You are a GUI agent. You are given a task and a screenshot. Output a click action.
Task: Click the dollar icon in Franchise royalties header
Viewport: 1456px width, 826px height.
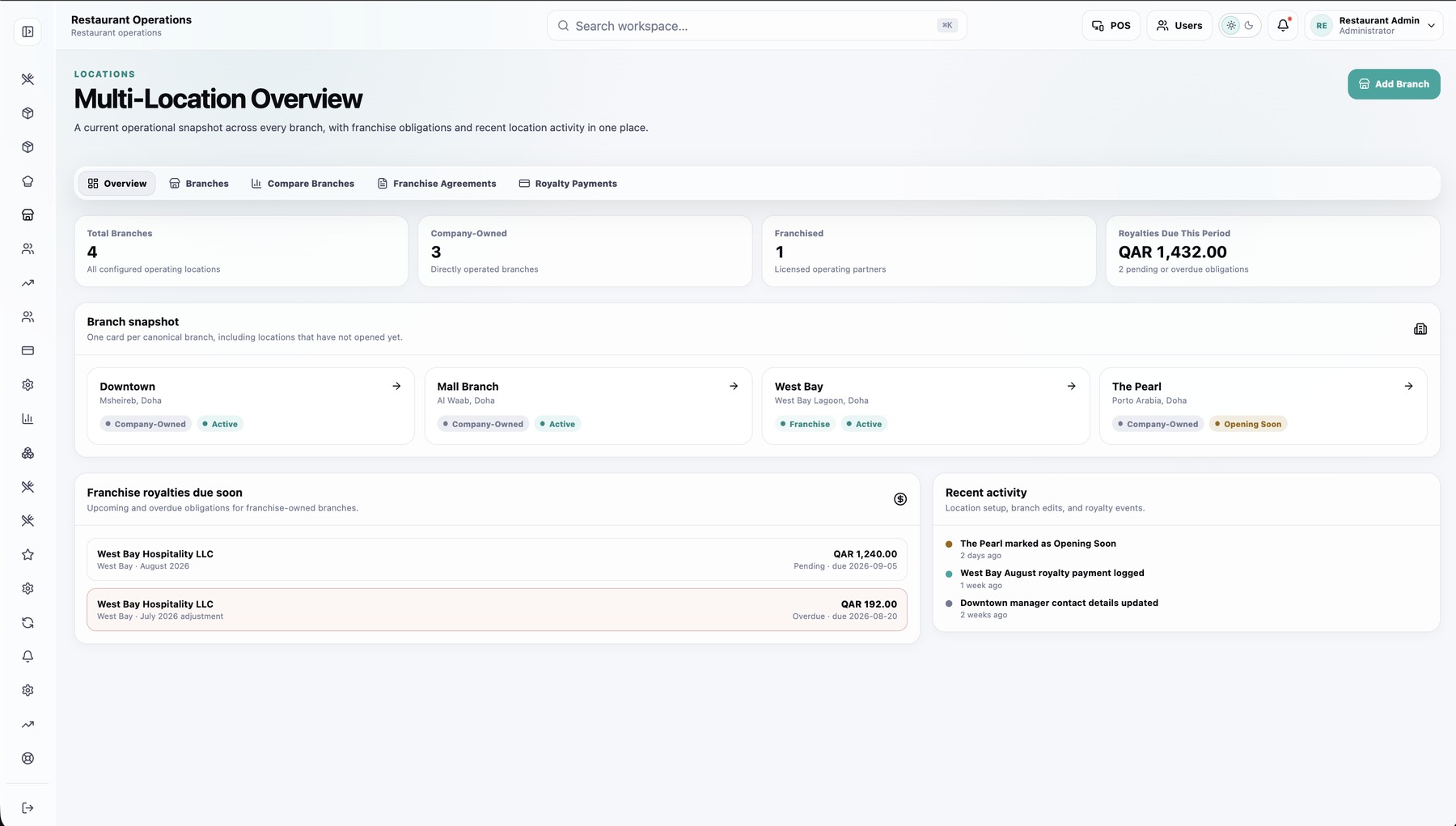tap(900, 499)
